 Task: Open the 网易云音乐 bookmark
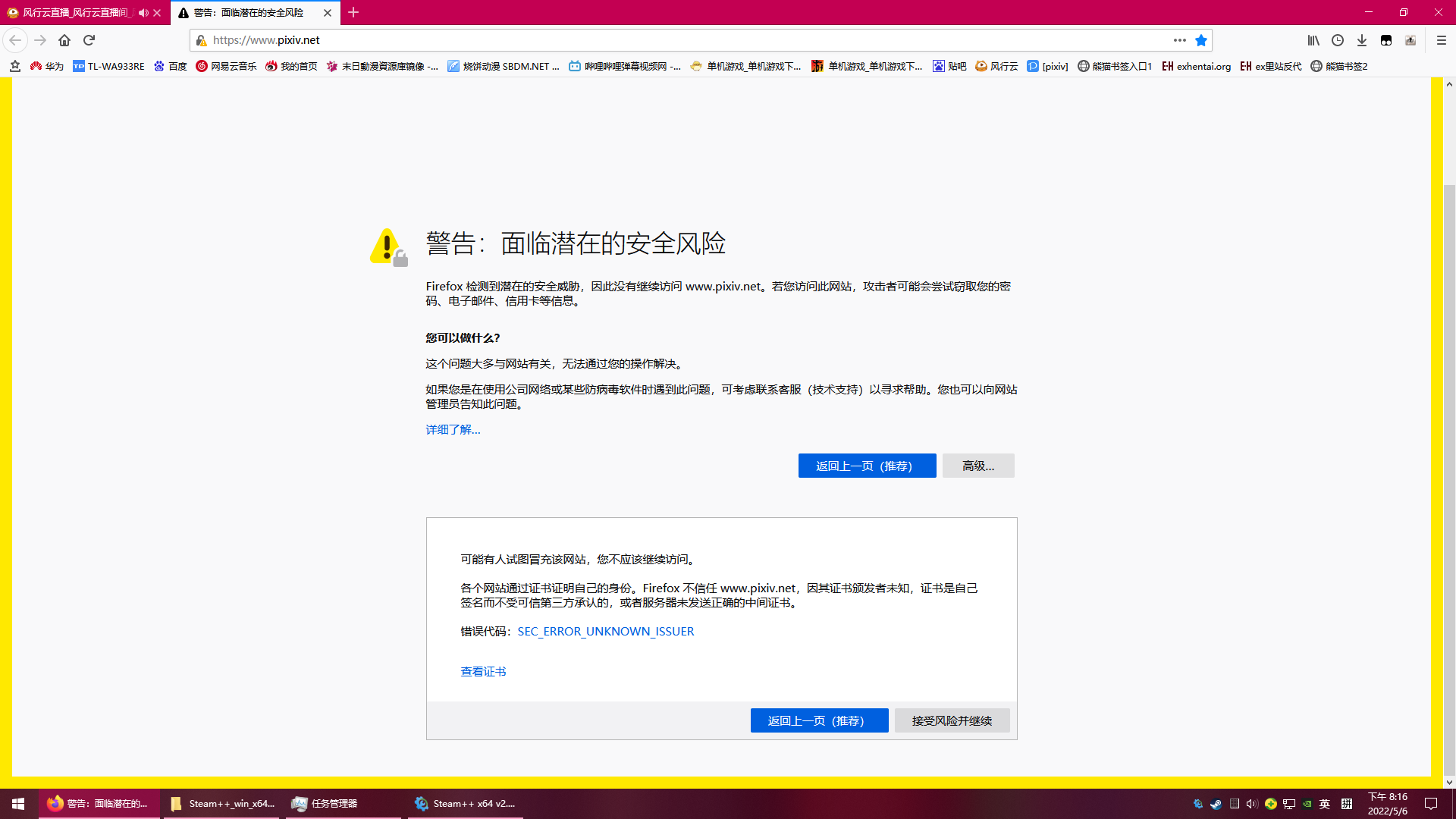point(225,66)
